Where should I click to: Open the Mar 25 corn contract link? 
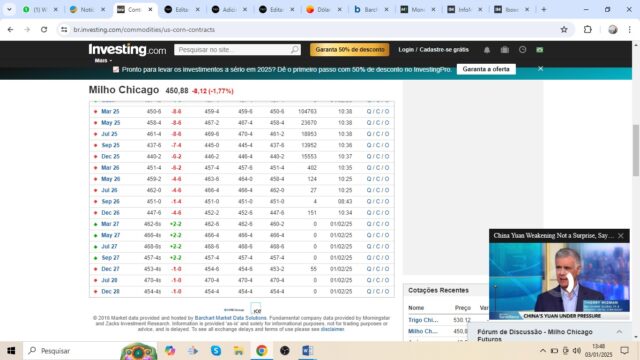tap(110, 111)
